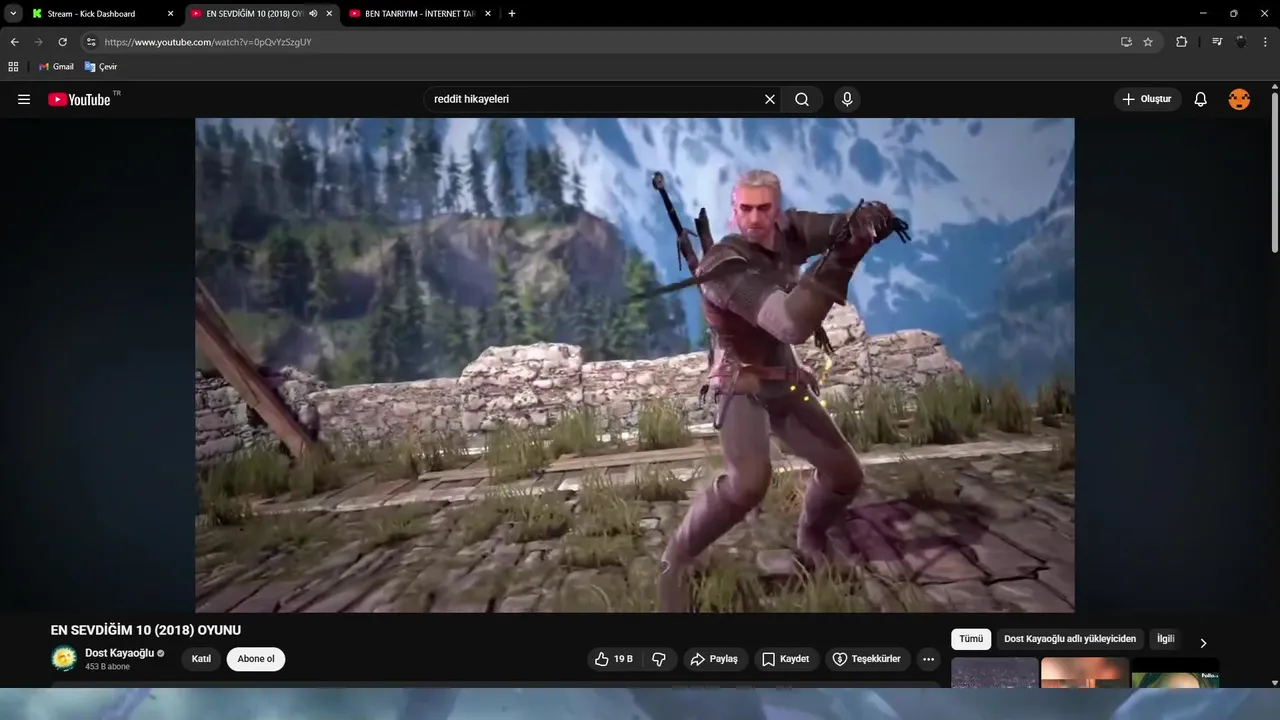Open the notifications bell
Image resolution: width=1280 pixels, height=720 pixels.
pos(1201,99)
